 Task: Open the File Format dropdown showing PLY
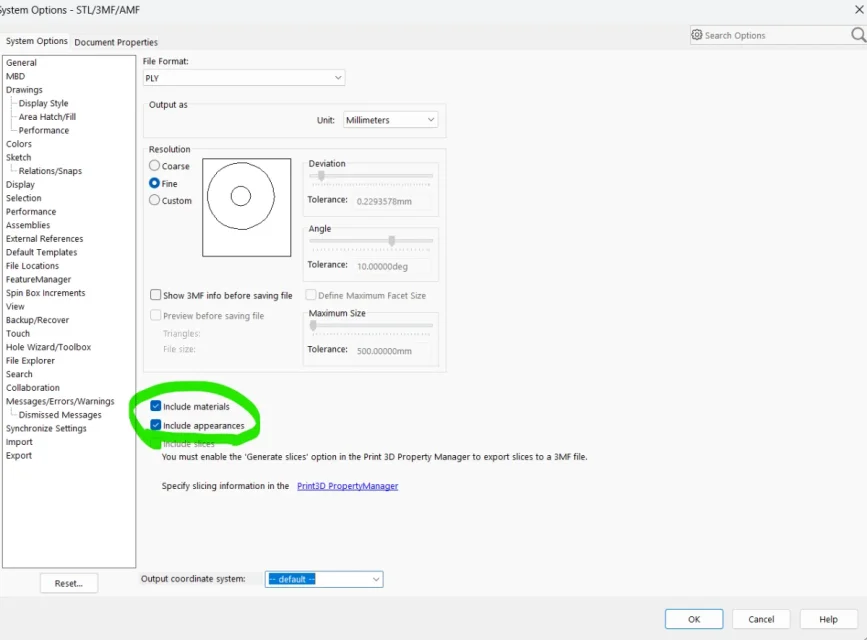click(244, 78)
